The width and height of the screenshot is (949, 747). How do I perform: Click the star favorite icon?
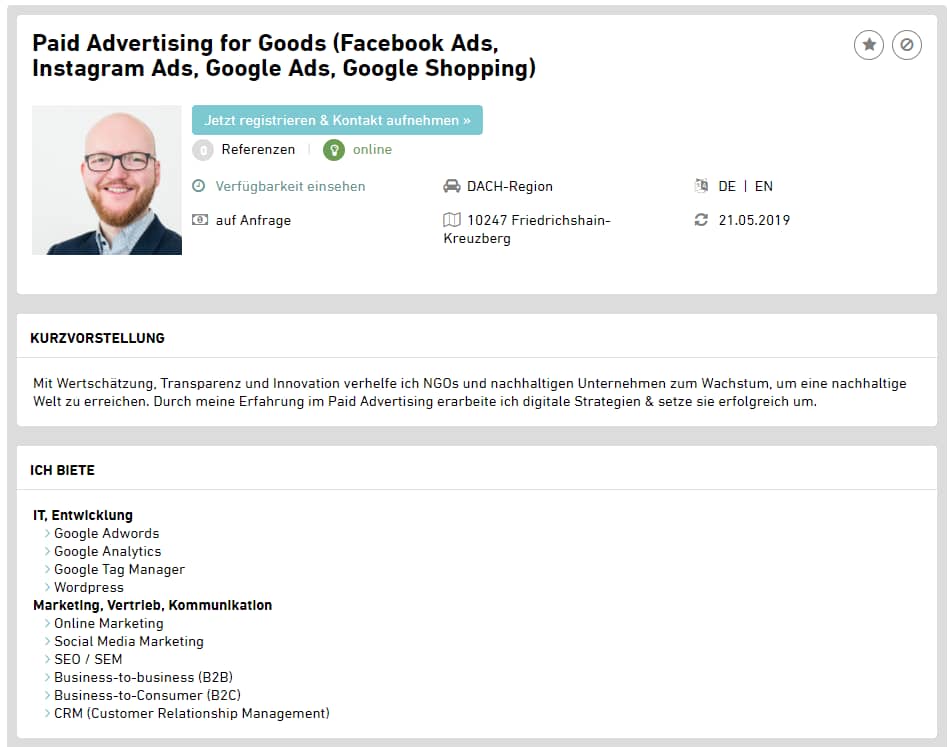point(869,45)
